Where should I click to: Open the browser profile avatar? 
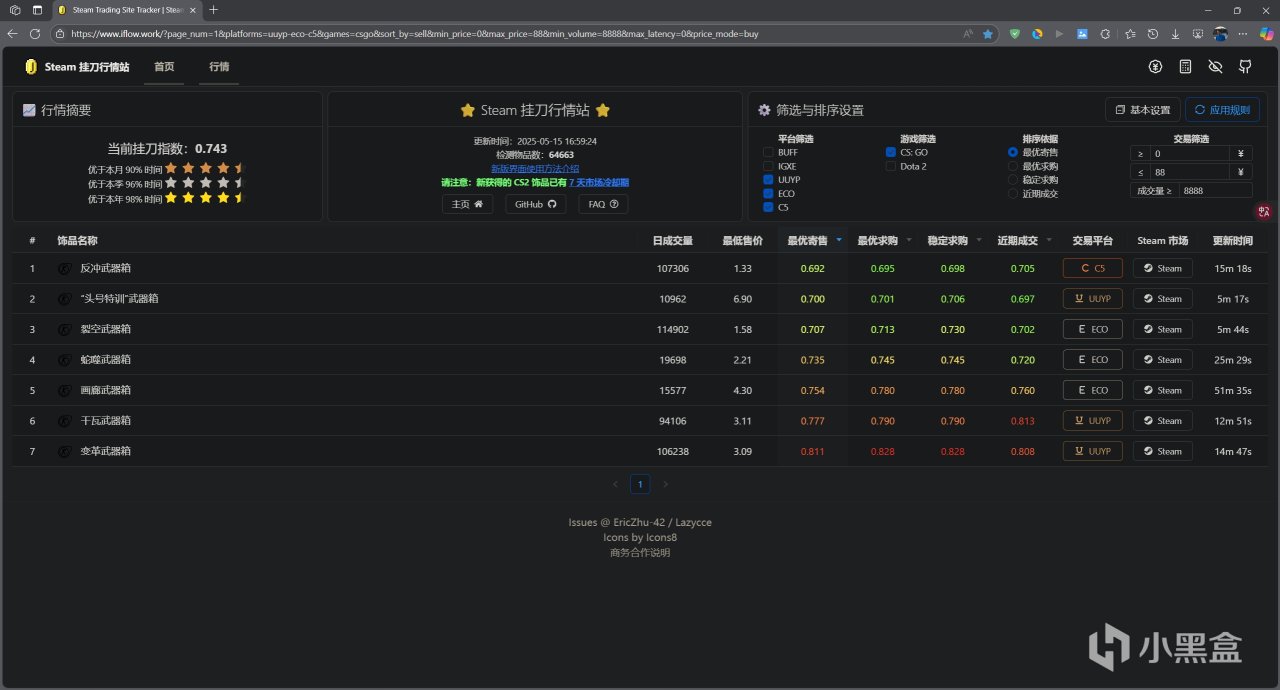(1221, 33)
